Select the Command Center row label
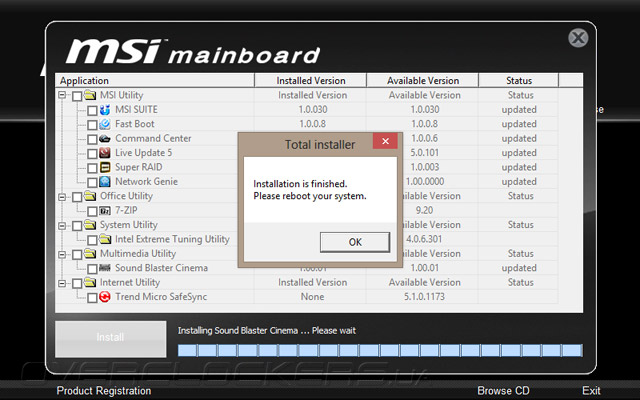 [x=153, y=138]
